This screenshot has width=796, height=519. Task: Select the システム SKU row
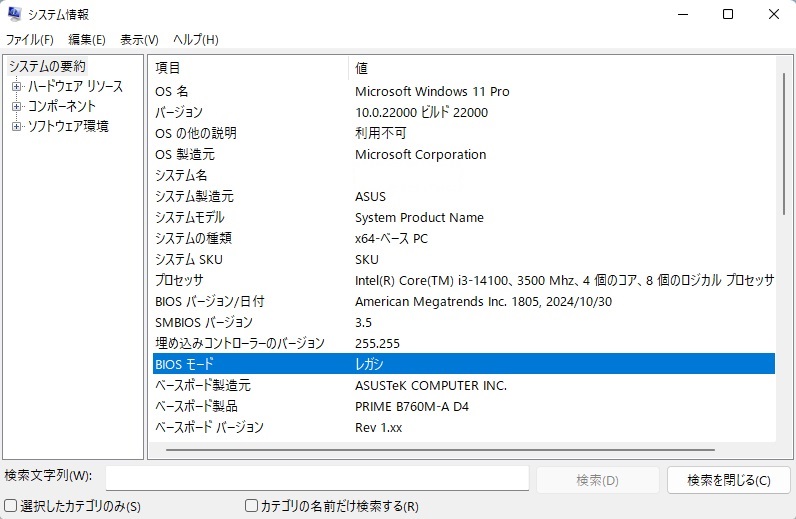coord(464,259)
